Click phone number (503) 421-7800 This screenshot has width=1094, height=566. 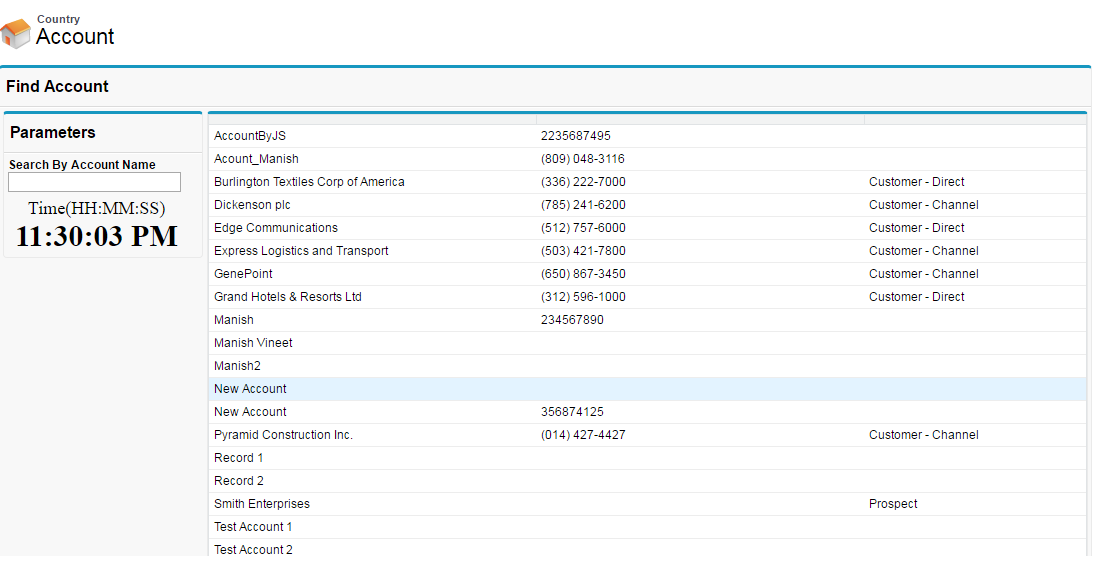583,251
